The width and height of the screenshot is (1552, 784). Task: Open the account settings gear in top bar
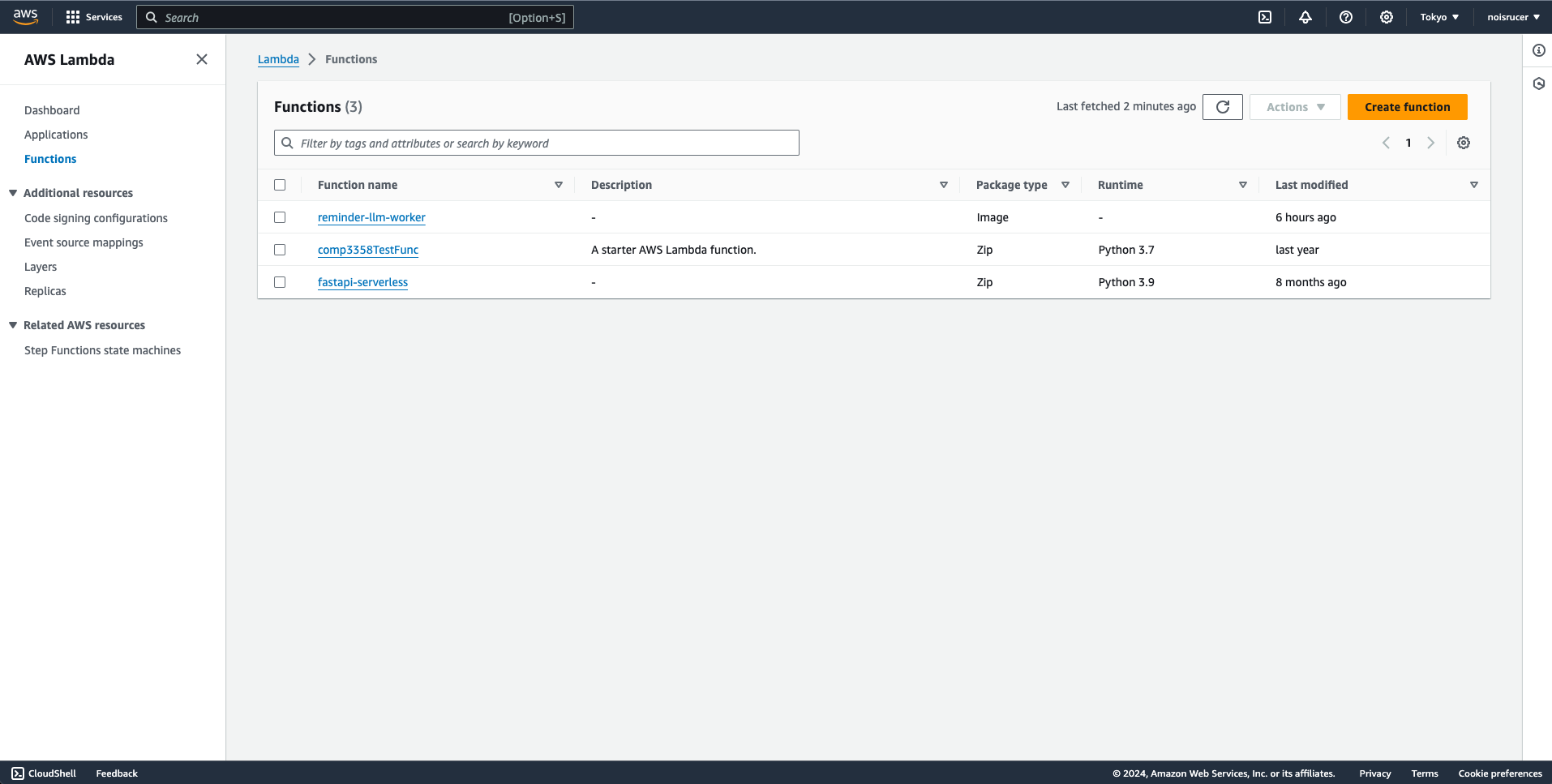click(x=1387, y=16)
